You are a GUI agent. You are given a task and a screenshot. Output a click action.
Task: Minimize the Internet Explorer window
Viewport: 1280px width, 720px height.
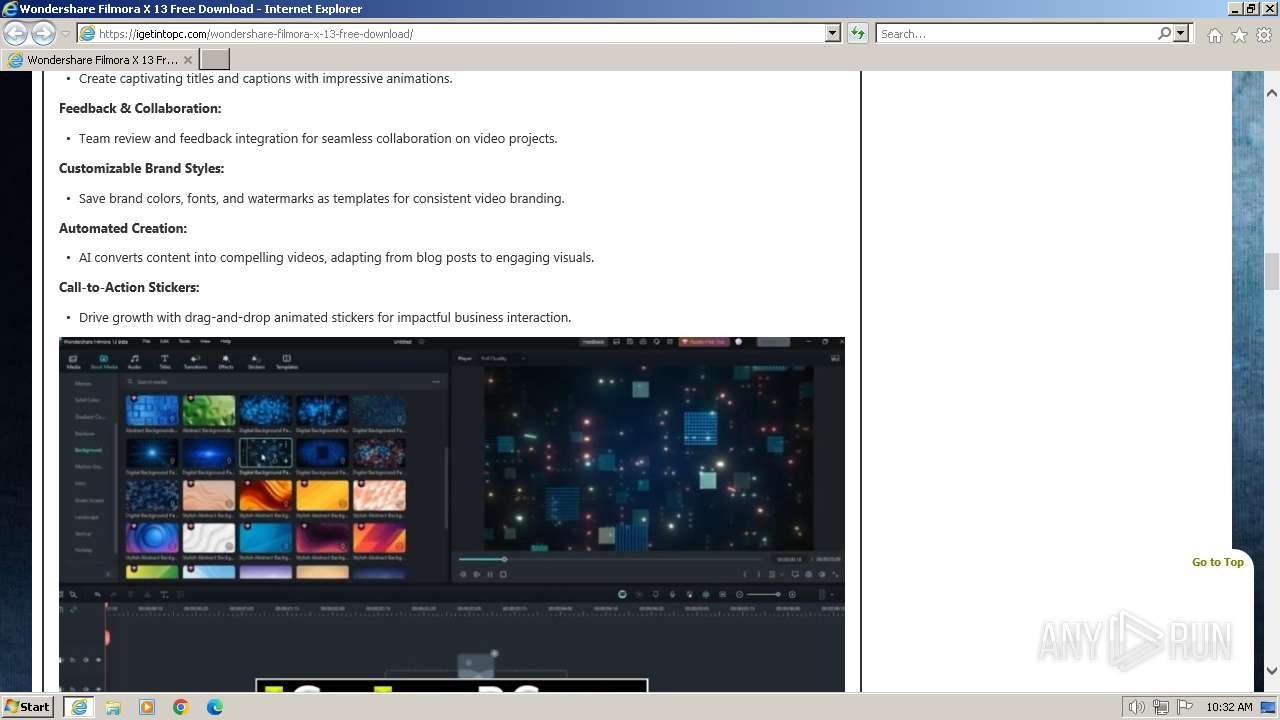[x=1235, y=9]
